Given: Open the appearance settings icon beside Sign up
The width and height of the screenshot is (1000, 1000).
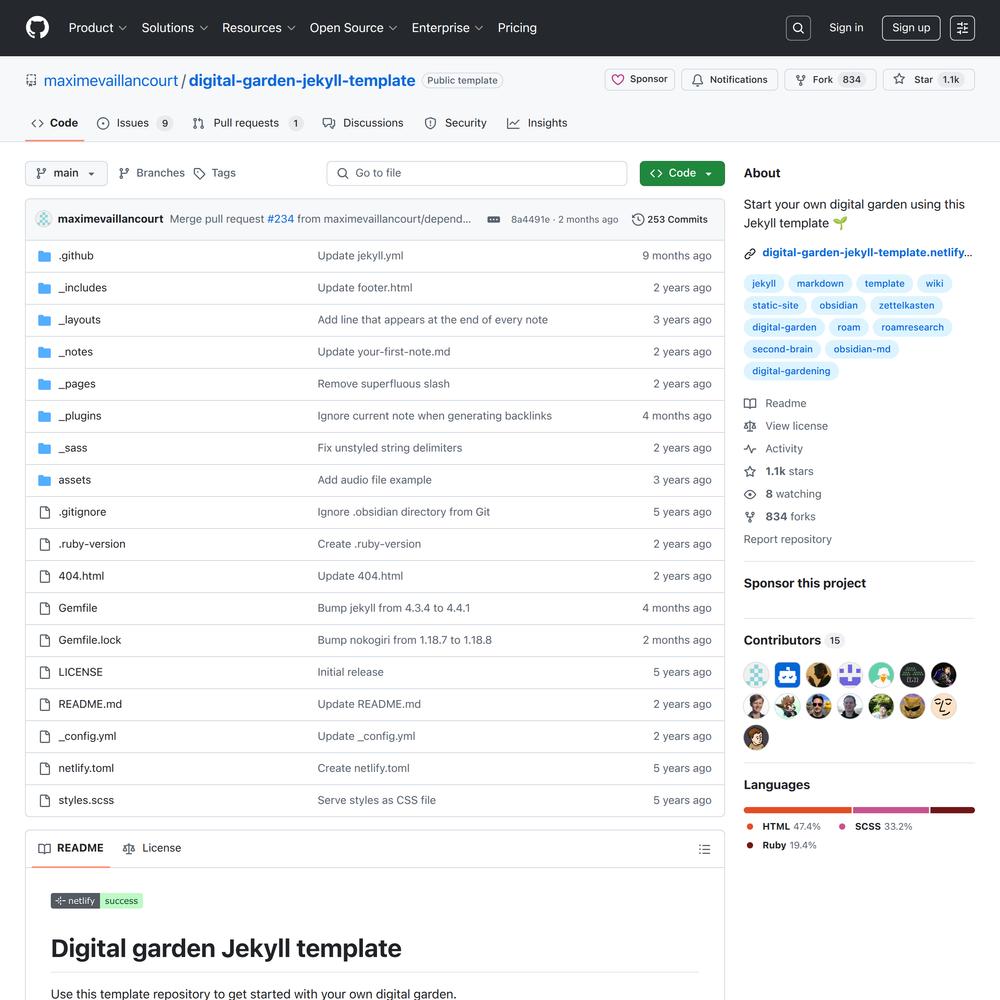Looking at the screenshot, I should point(962,28).
